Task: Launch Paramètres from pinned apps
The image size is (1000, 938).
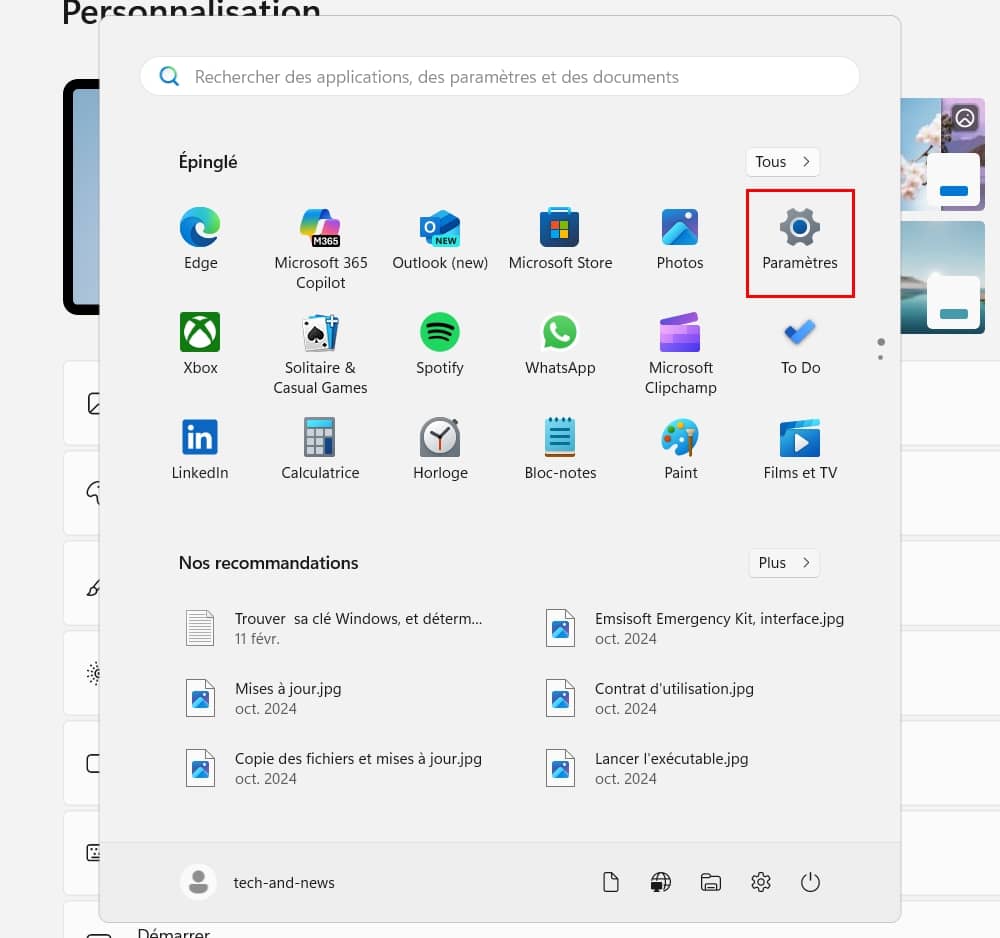Action: [800, 240]
